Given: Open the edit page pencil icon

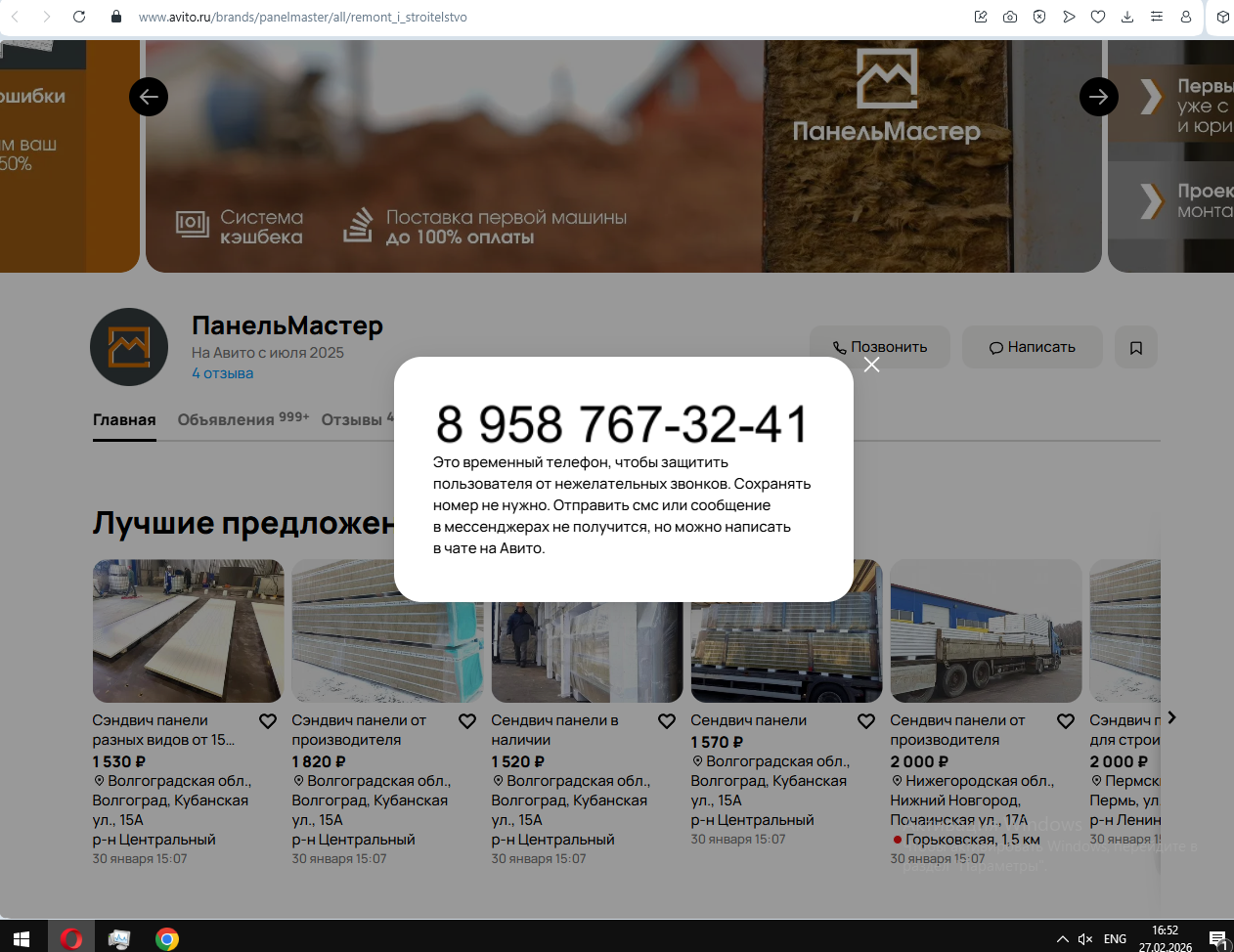Looking at the screenshot, I should pos(981,17).
